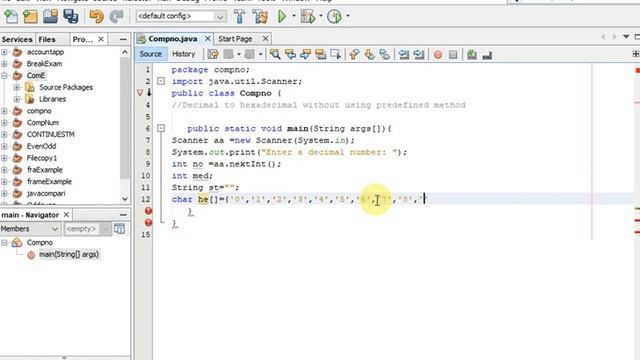Click the Find Selection magnifier icon

click(x=275, y=54)
